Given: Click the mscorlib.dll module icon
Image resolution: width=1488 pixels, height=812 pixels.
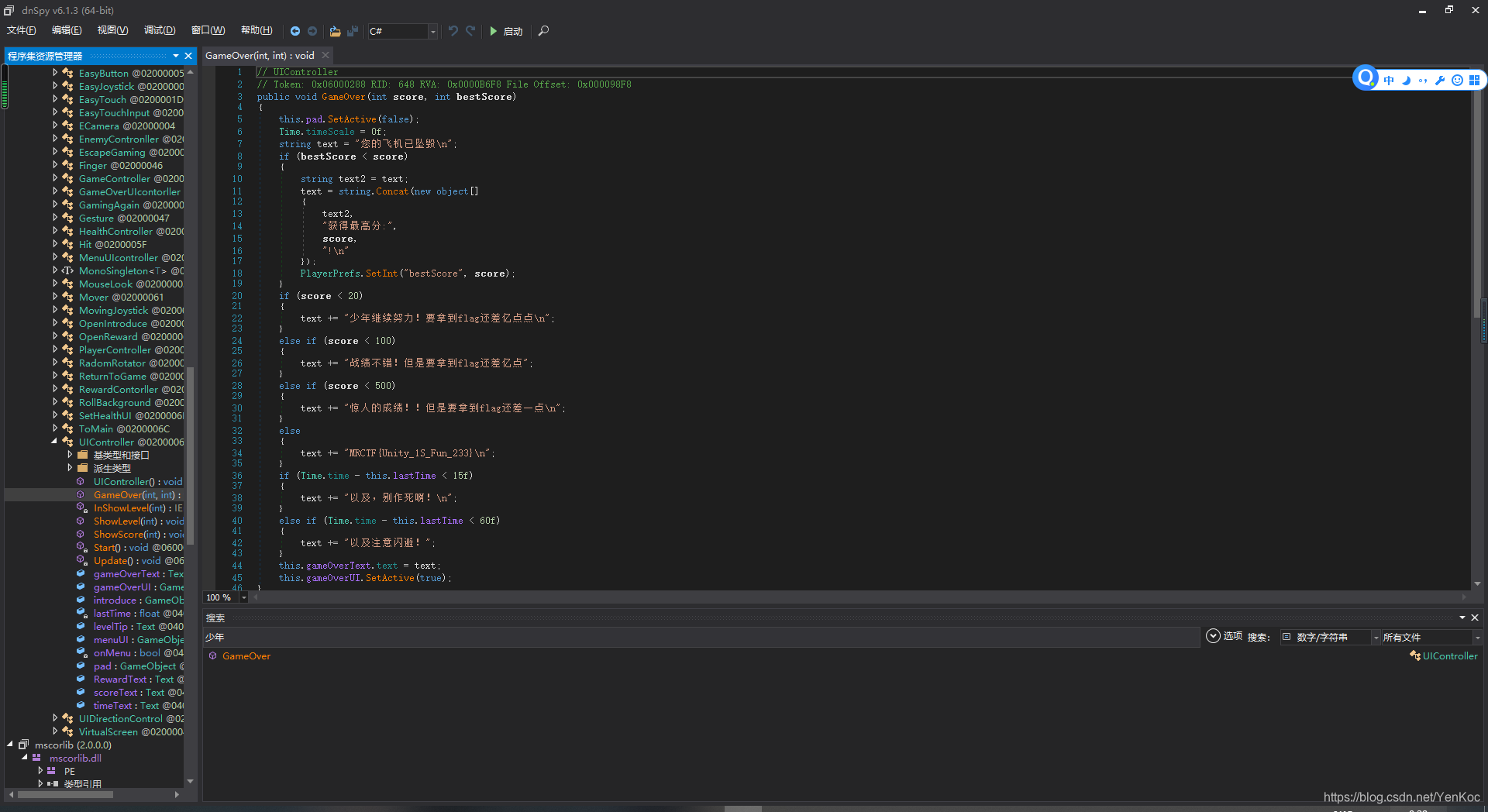Looking at the screenshot, I should point(36,758).
